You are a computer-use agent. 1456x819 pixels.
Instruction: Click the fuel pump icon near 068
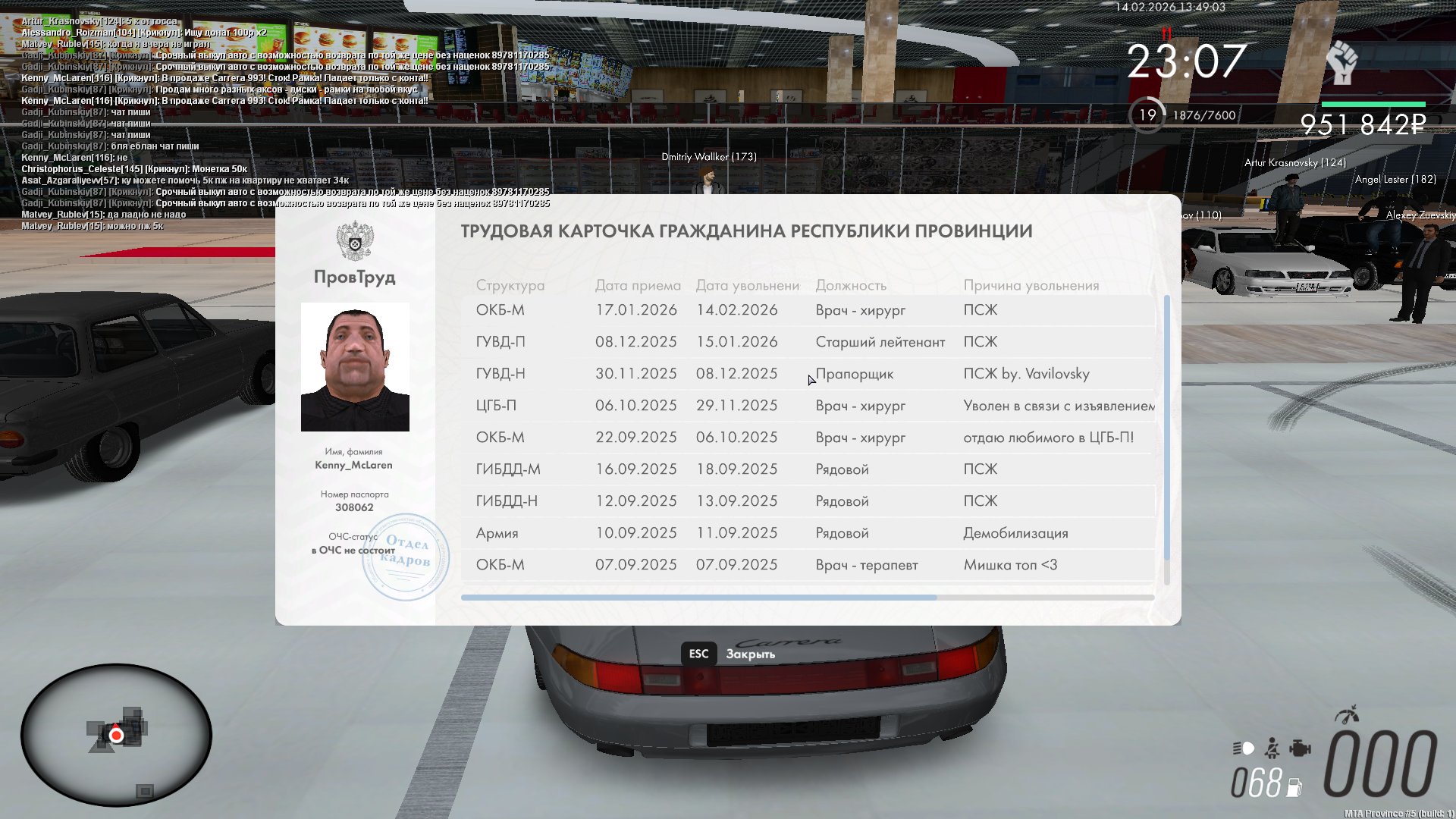(x=1294, y=787)
